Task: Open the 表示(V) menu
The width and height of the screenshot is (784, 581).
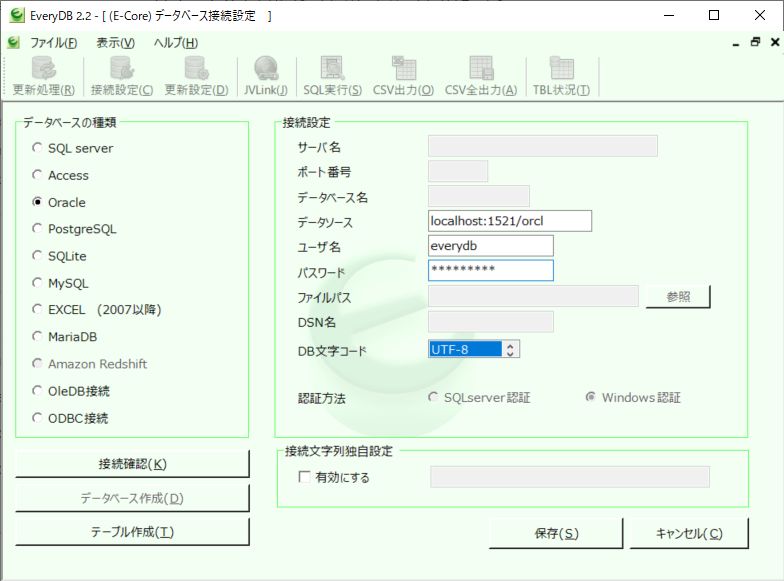Action: pyautogui.click(x=116, y=43)
